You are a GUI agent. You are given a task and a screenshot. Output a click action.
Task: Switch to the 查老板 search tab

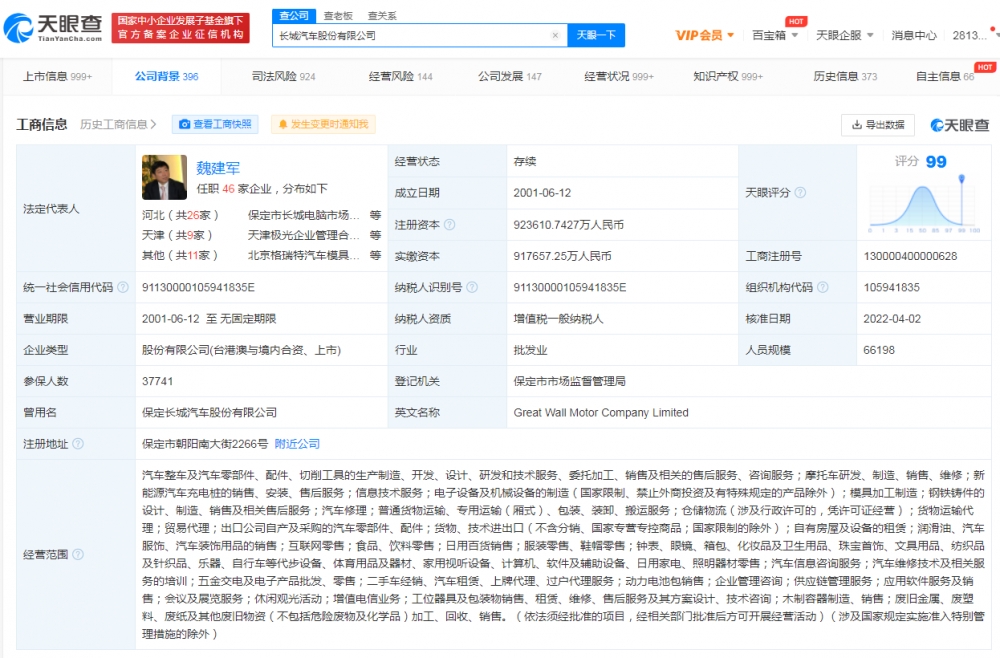click(338, 16)
